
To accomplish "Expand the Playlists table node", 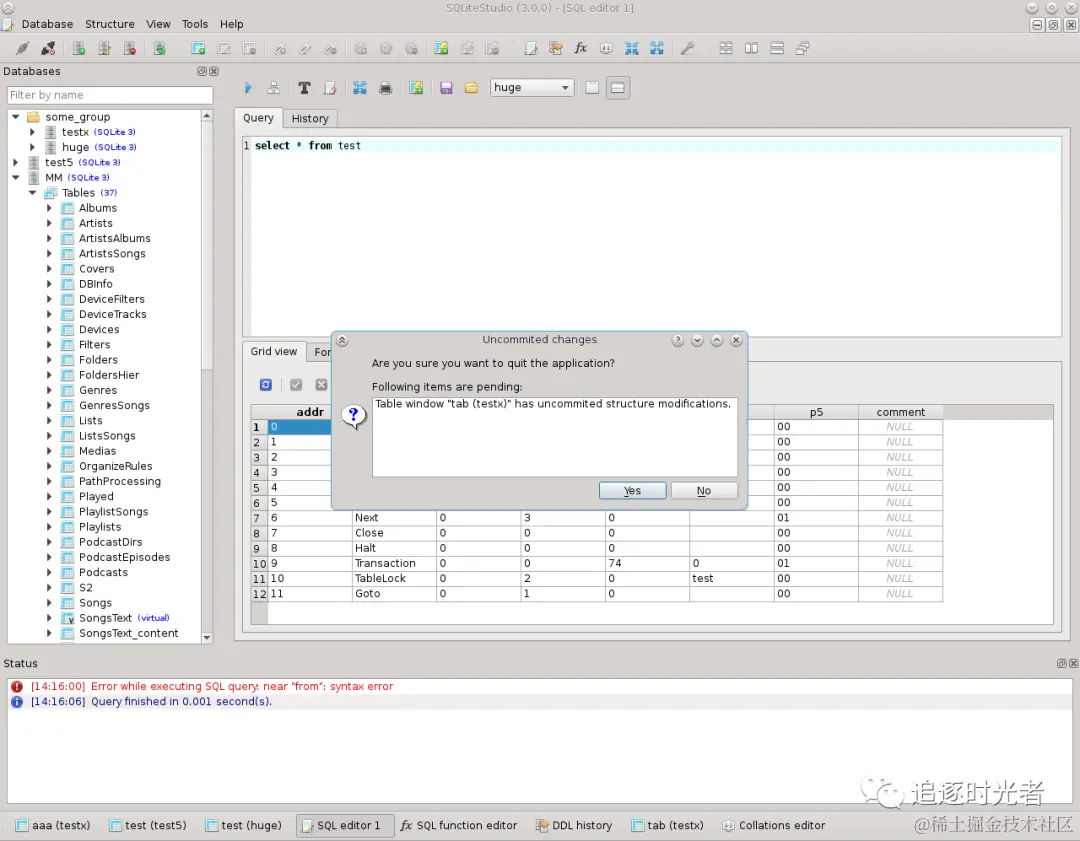I will click(x=49, y=527).
